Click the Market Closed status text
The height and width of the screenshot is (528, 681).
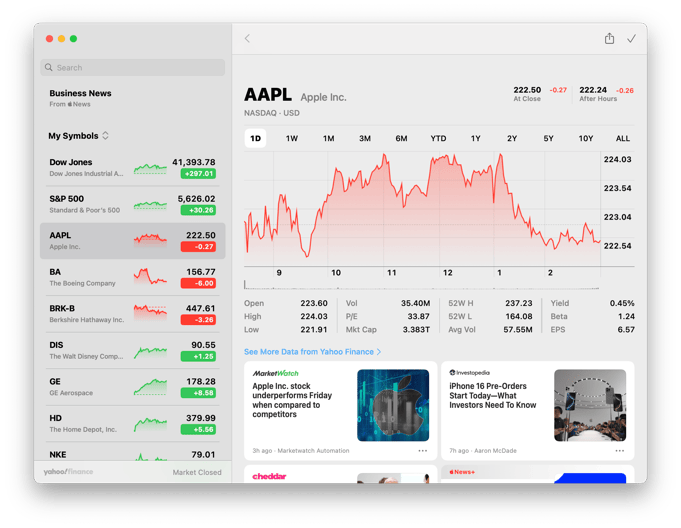(x=197, y=472)
